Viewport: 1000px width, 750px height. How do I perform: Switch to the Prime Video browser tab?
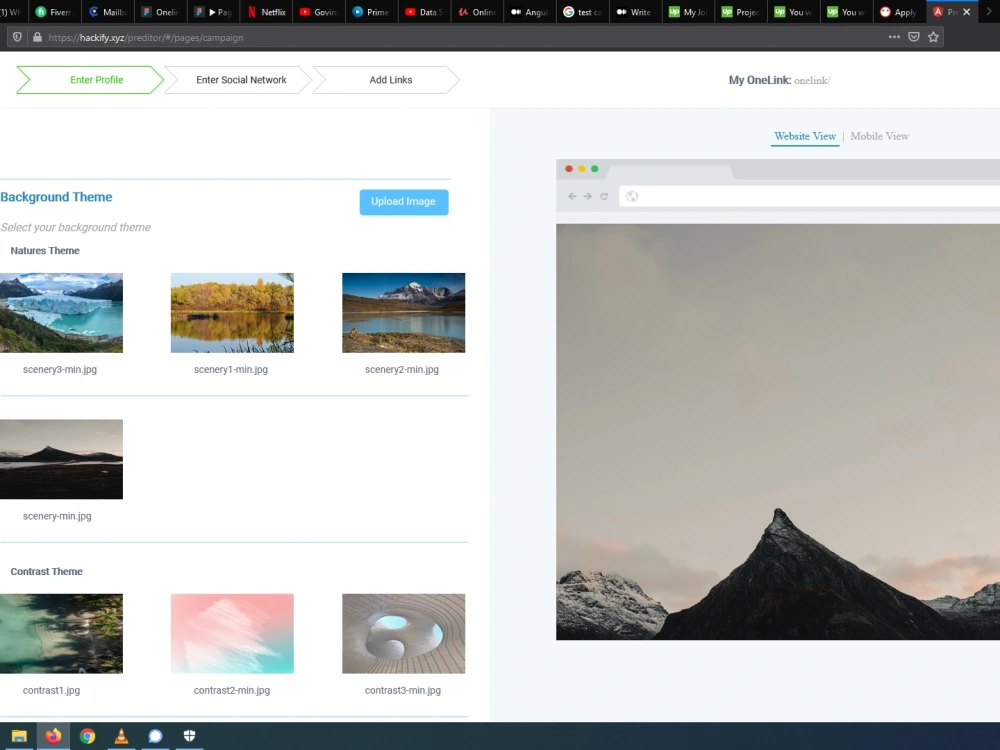tap(371, 11)
